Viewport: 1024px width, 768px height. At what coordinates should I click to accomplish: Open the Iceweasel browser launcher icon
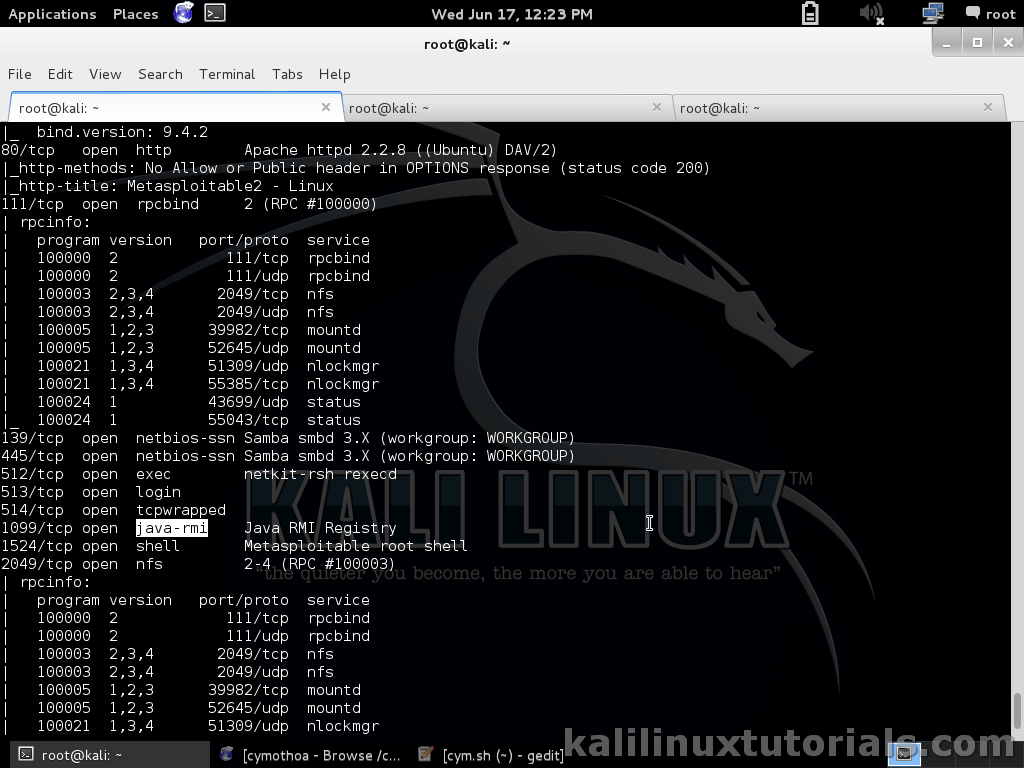click(x=183, y=13)
